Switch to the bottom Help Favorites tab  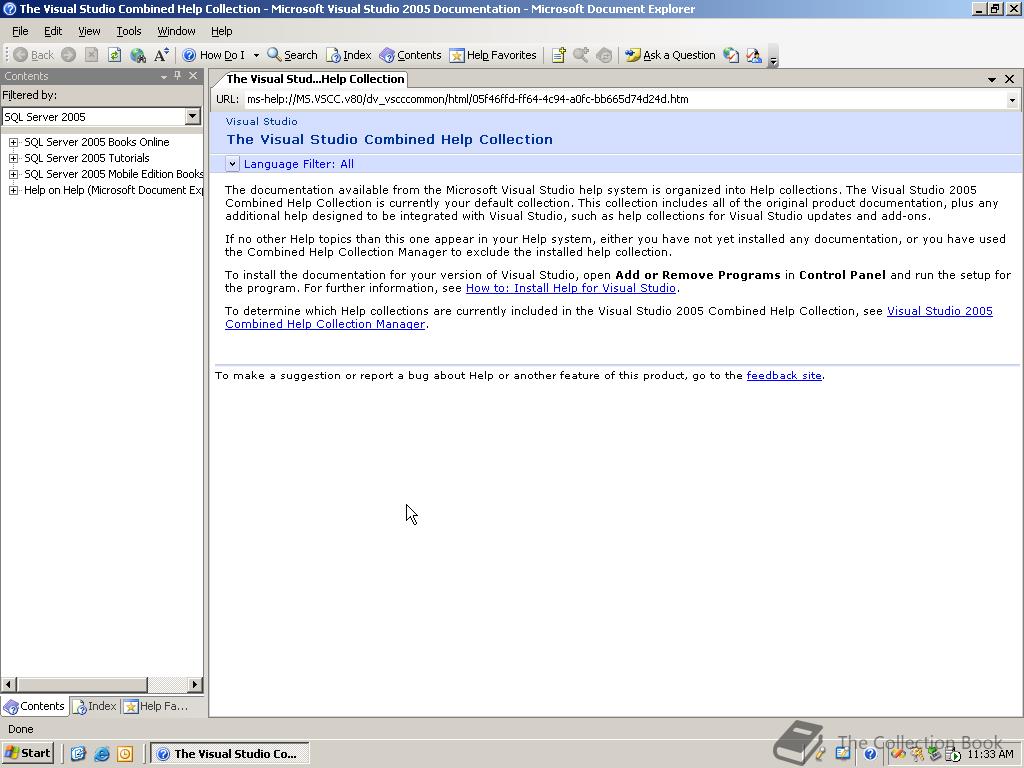point(157,706)
